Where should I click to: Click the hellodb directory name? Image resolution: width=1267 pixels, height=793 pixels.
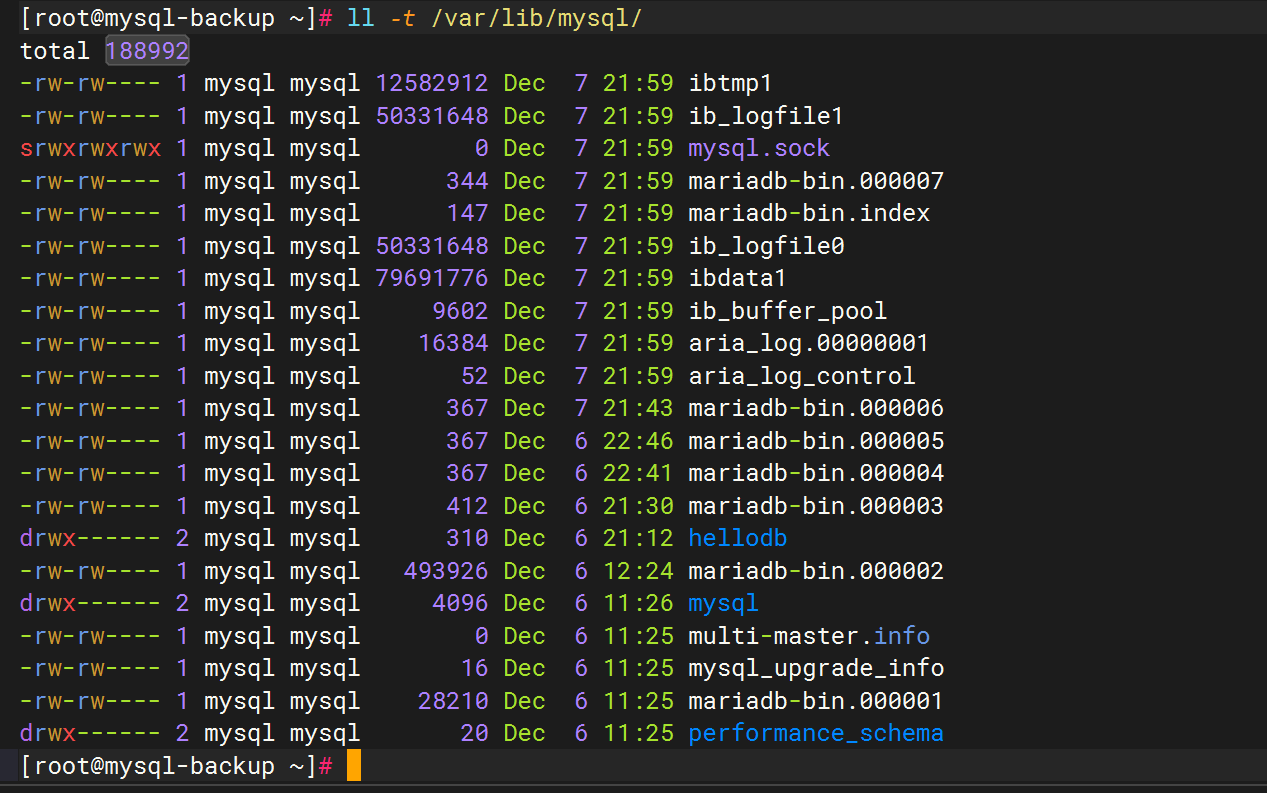pos(738,538)
